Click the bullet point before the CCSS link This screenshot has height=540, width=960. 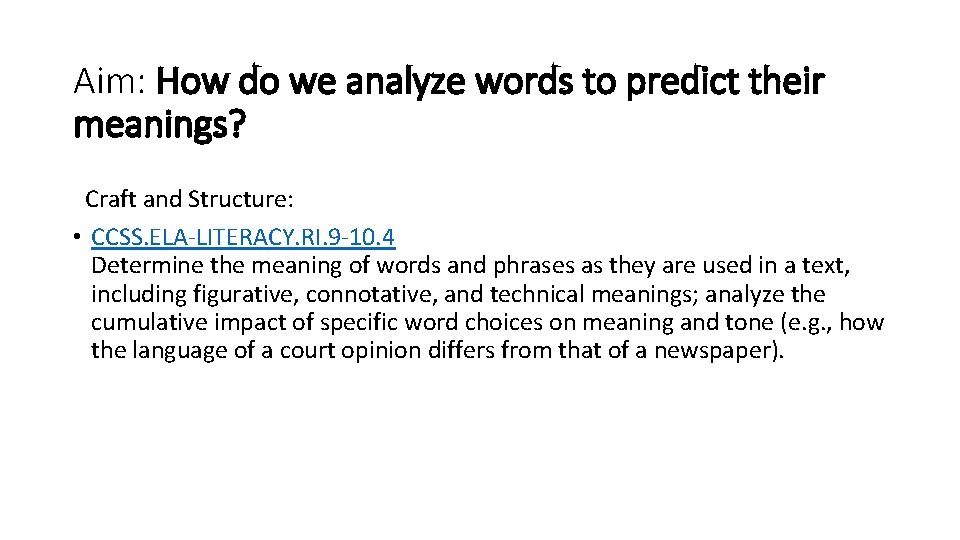click(77, 238)
